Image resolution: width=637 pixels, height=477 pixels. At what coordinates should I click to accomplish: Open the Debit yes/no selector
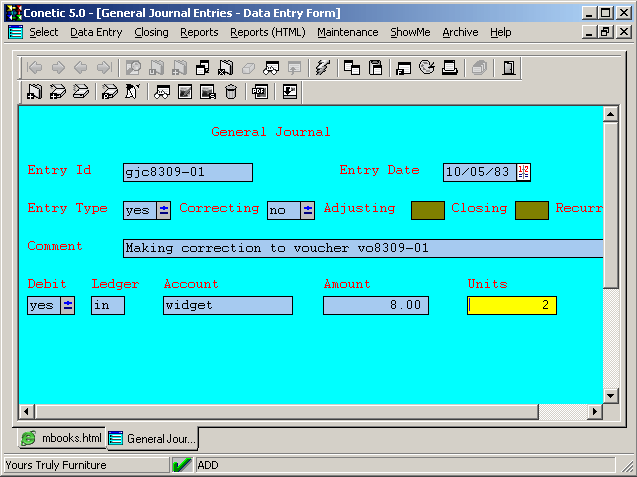67,305
